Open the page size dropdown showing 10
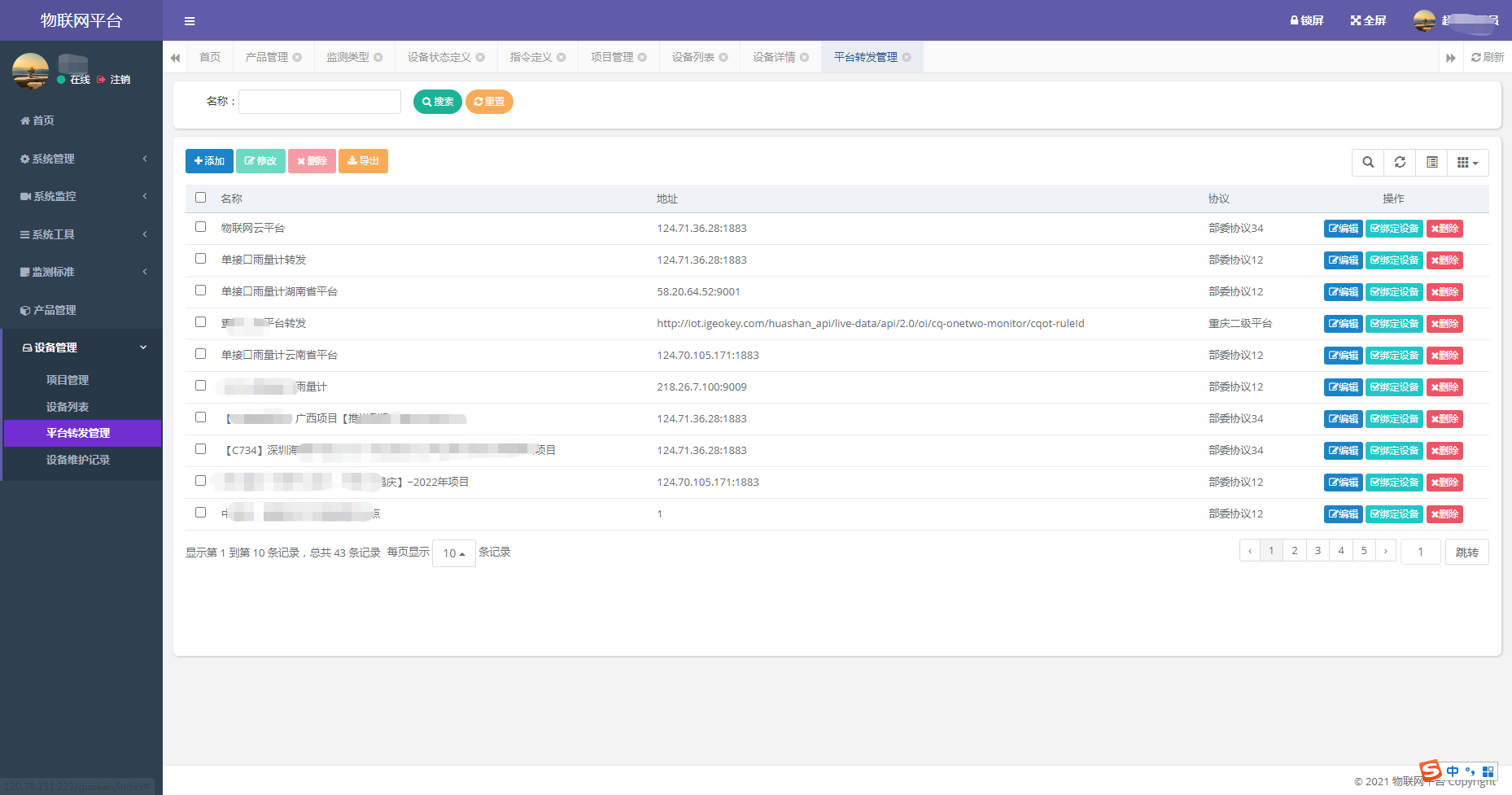This screenshot has width=1512, height=795. click(453, 553)
